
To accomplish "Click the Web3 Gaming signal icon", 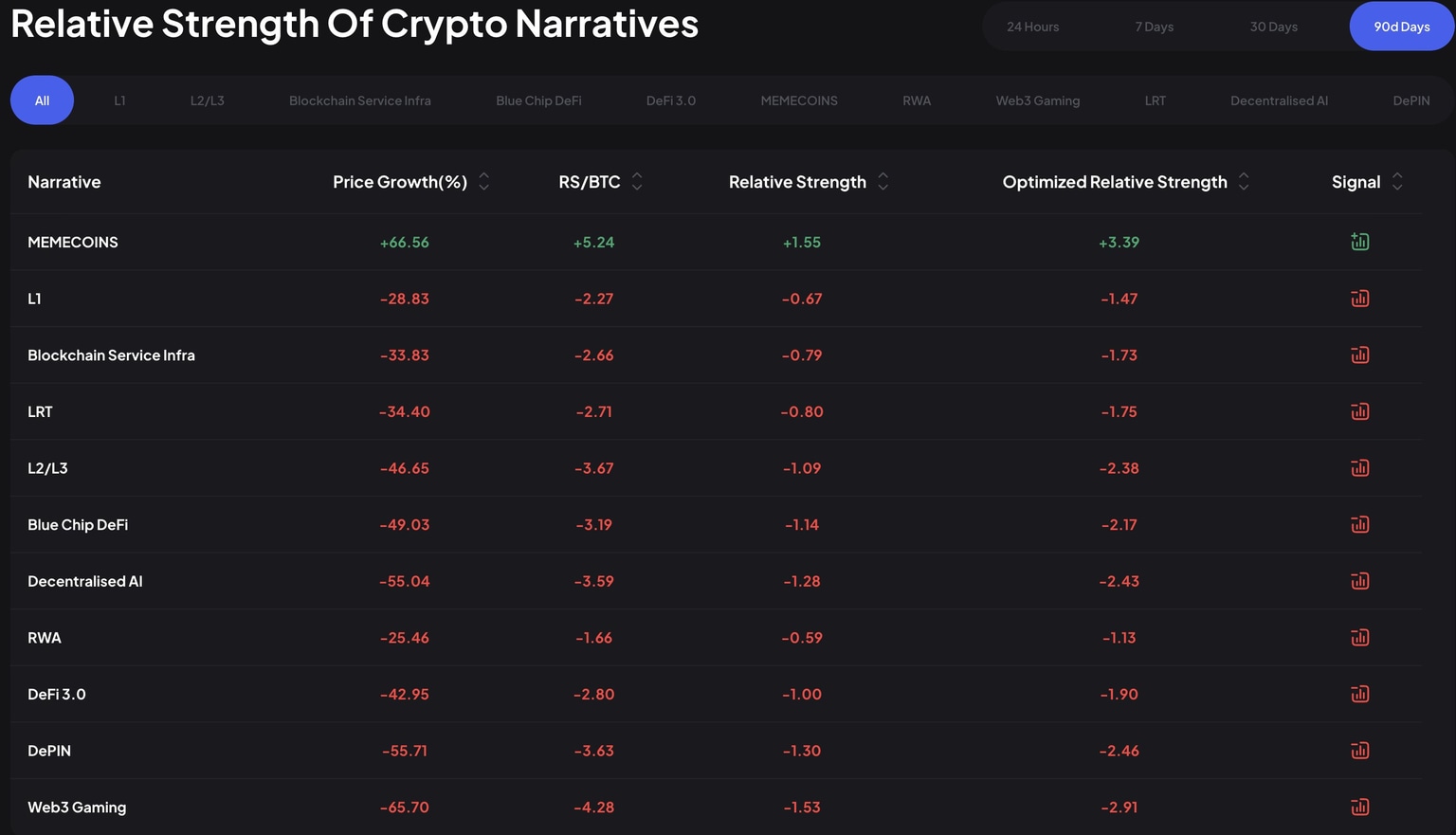I will pyautogui.click(x=1359, y=808).
